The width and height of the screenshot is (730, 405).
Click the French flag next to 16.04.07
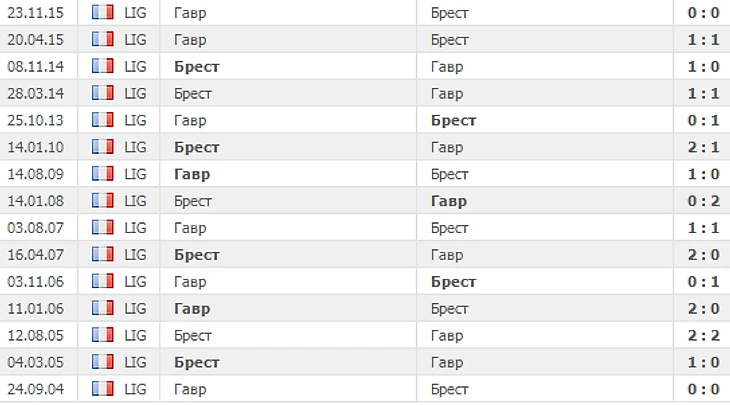(102, 254)
